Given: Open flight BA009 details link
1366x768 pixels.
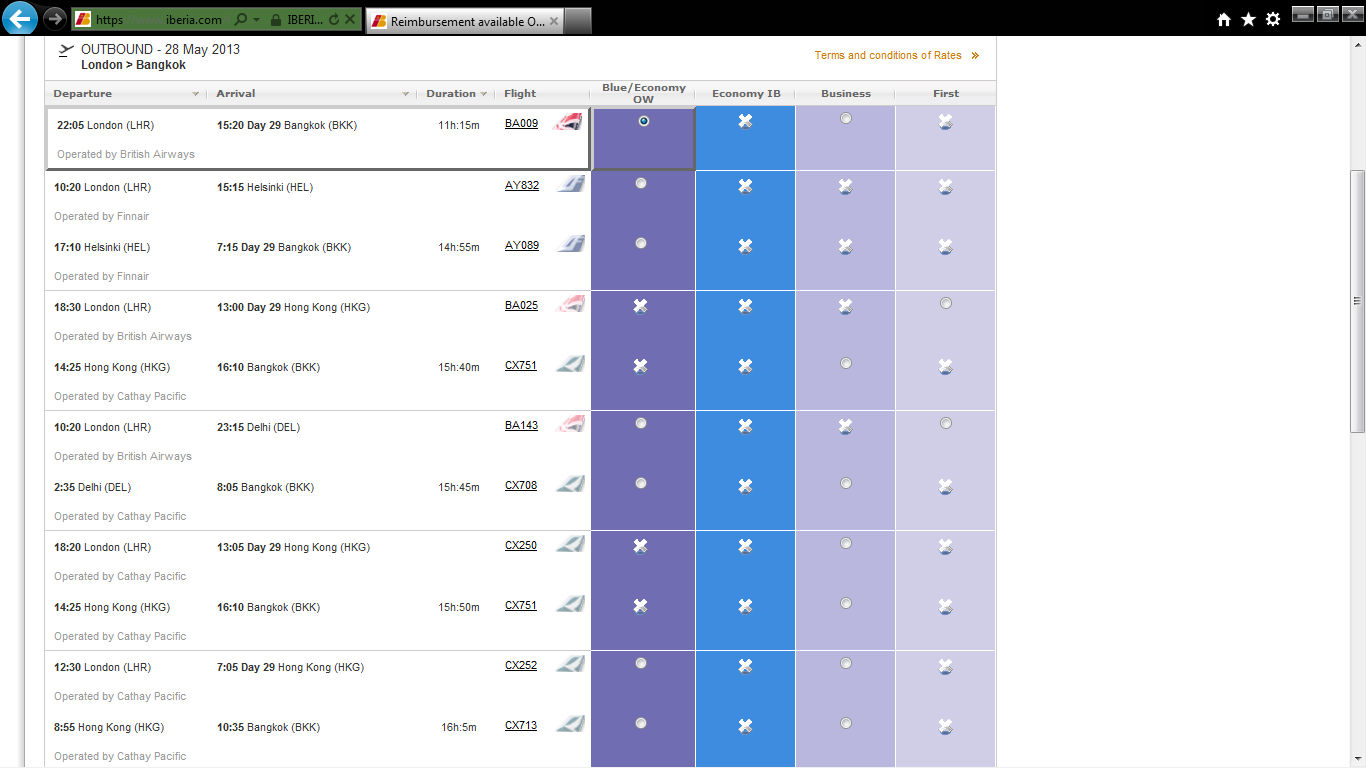Looking at the screenshot, I should point(521,124).
